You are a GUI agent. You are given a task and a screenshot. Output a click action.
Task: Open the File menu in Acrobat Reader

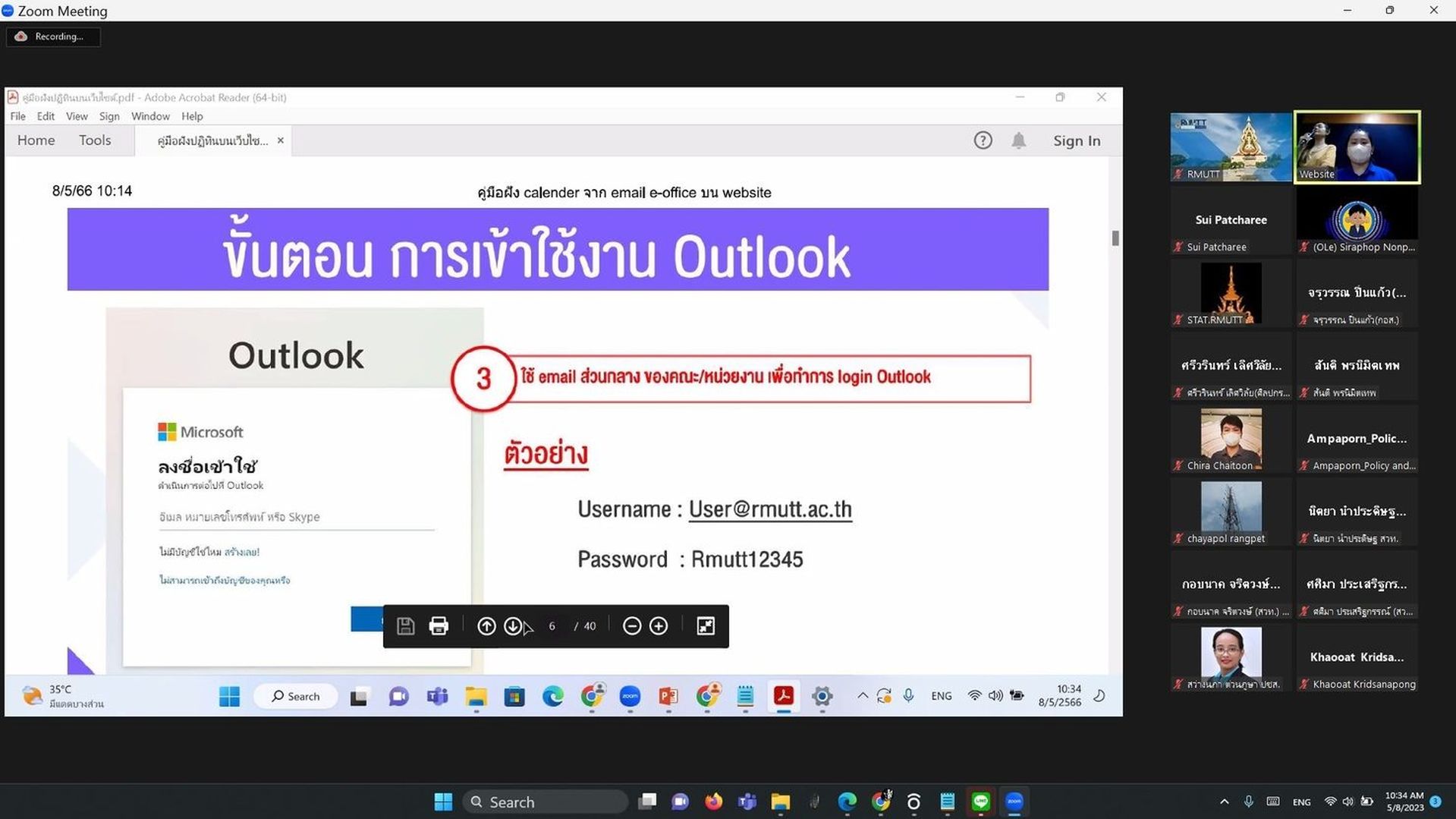(x=17, y=116)
